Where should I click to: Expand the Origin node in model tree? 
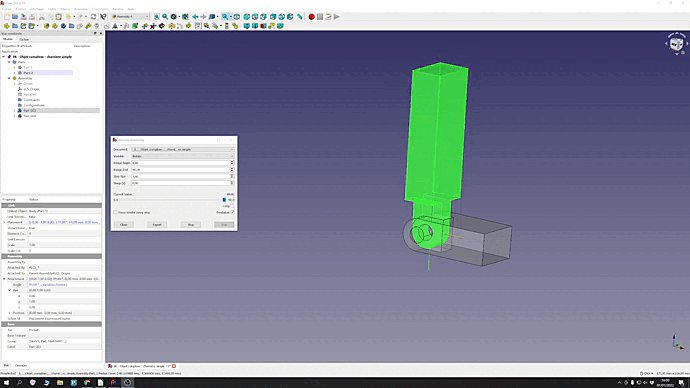pyautogui.click(x=15, y=84)
